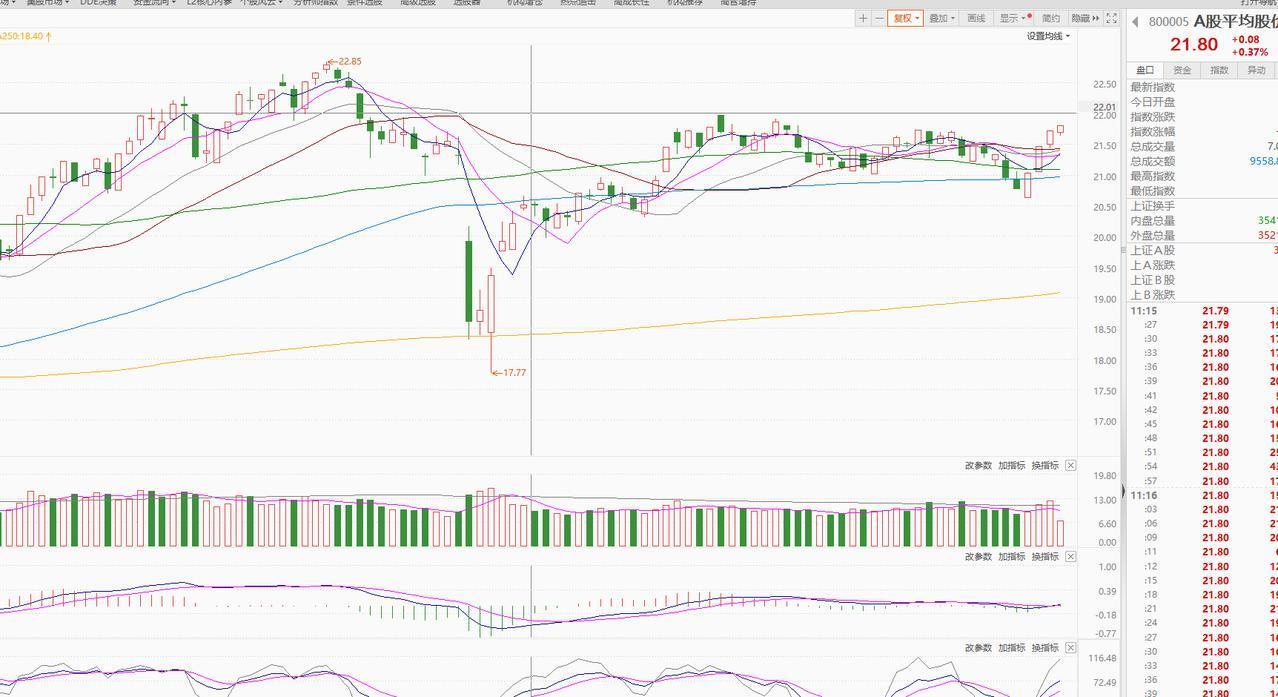Open the 复权 dropdown
The height and width of the screenshot is (697, 1278).
[x=904, y=18]
